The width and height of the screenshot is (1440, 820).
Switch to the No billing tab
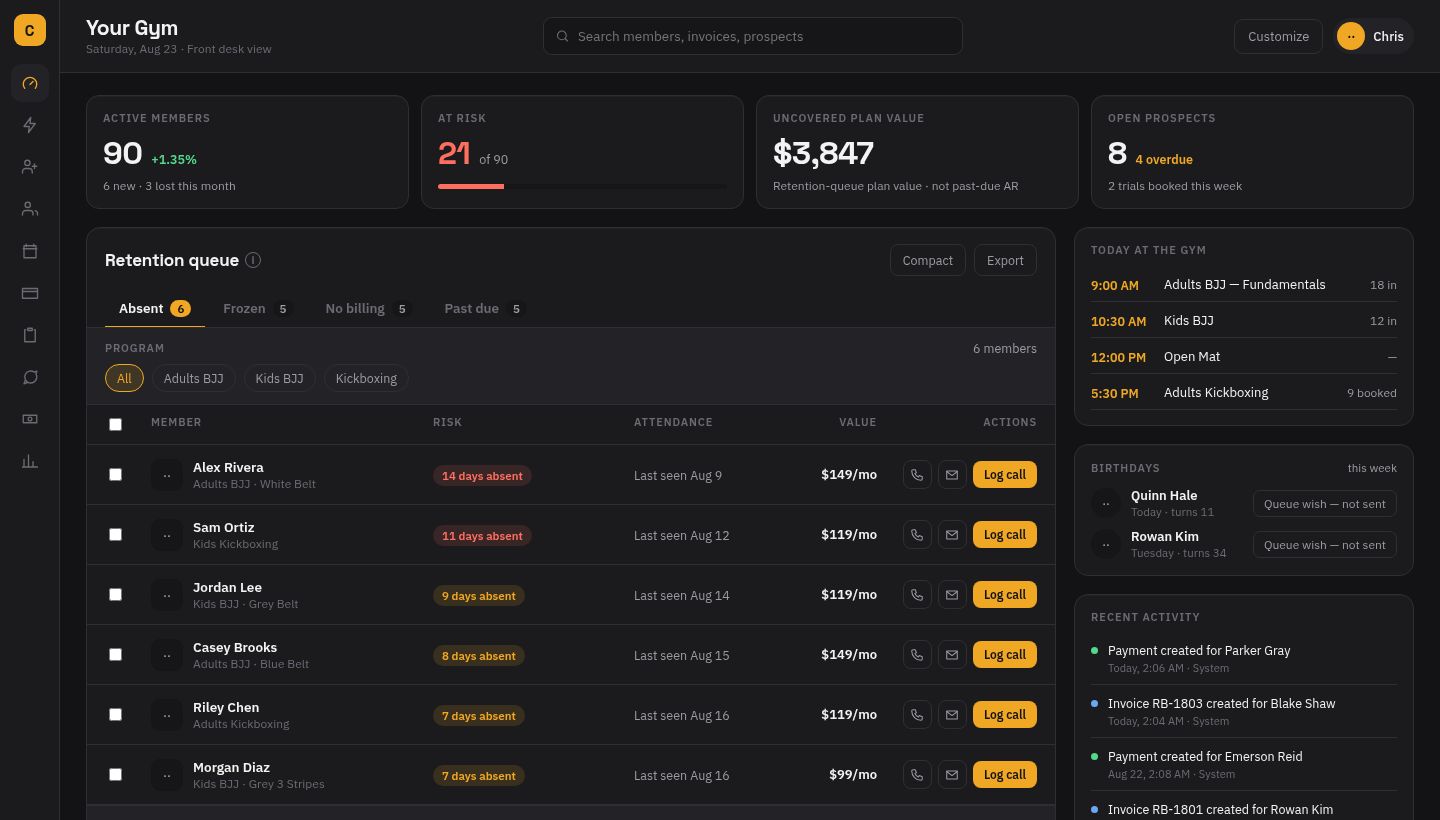(x=368, y=308)
